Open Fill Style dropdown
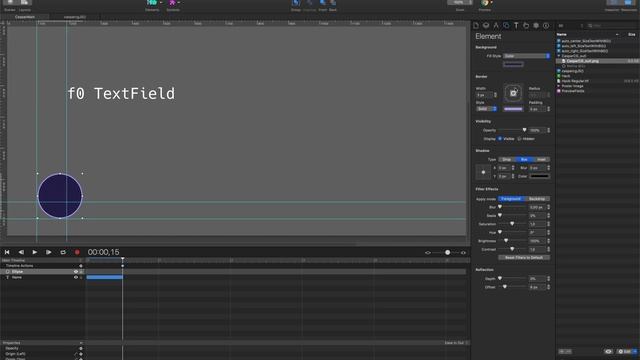The width and height of the screenshot is (640, 360). click(x=527, y=56)
